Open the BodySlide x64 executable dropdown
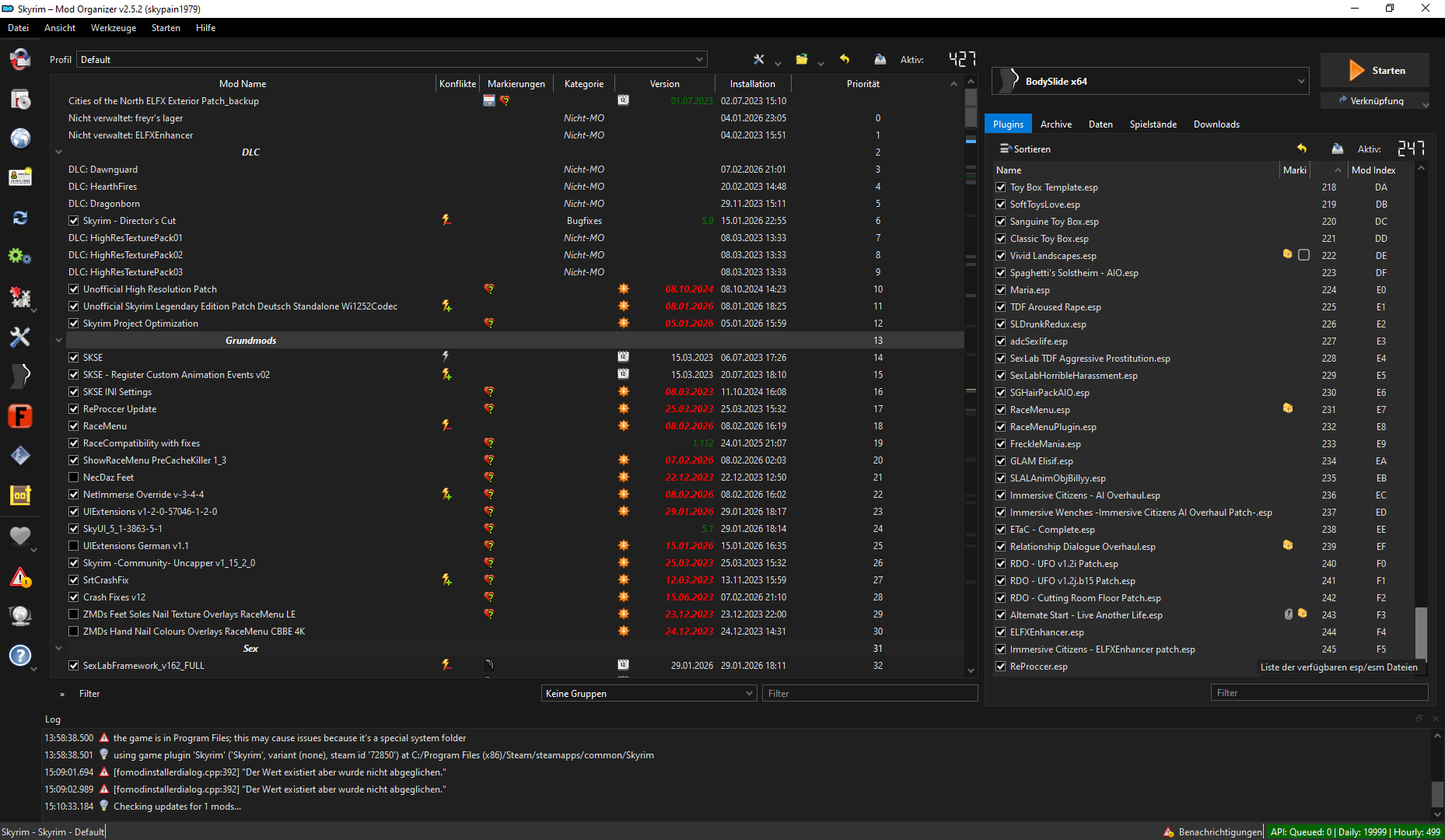The width and height of the screenshot is (1445, 840). [x=1150, y=81]
